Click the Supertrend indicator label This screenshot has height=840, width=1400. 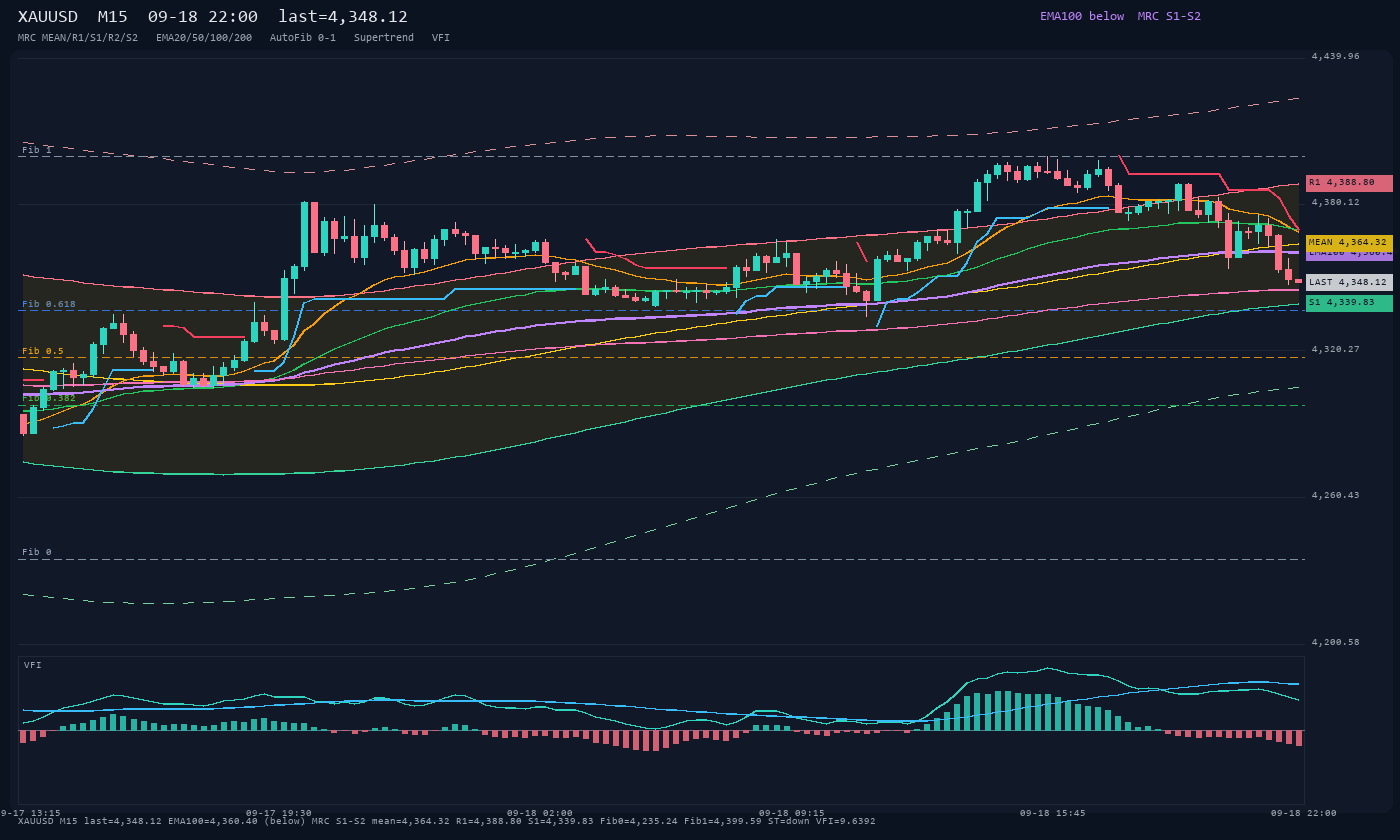point(384,37)
